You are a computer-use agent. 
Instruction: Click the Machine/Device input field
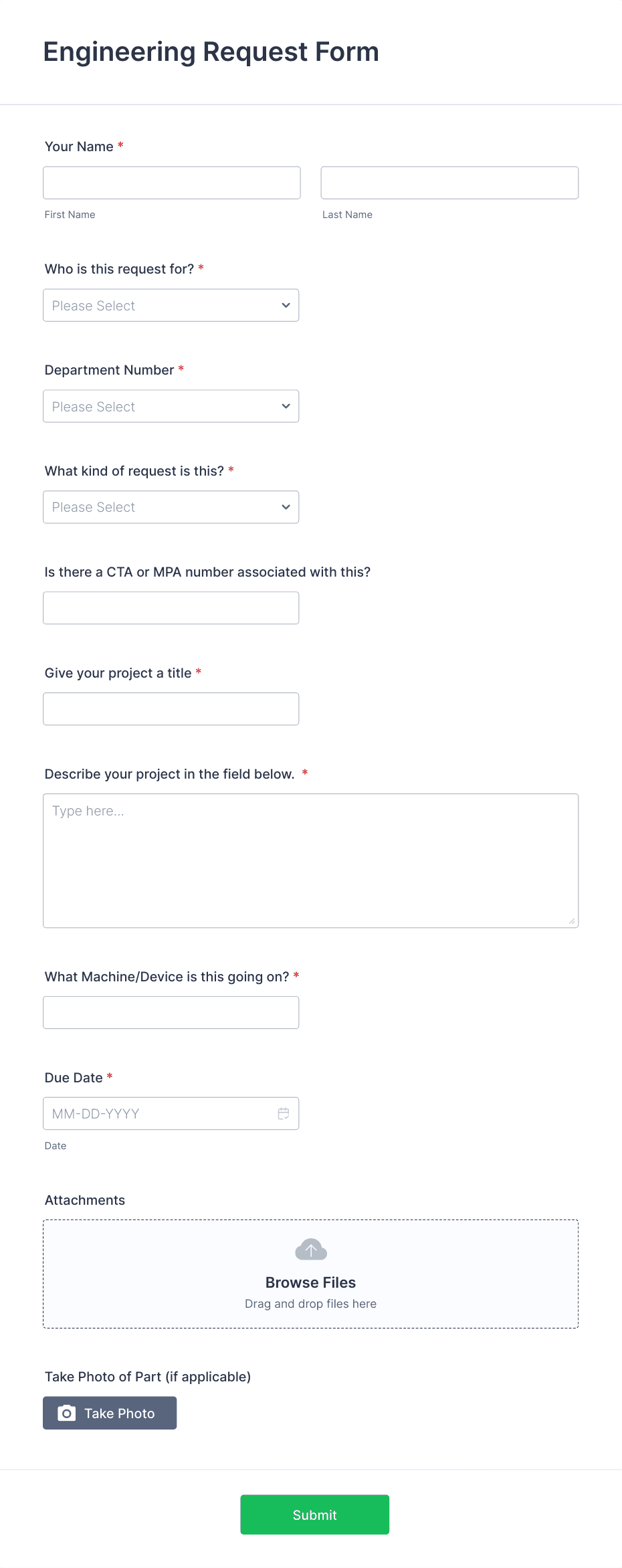(x=171, y=1012)
